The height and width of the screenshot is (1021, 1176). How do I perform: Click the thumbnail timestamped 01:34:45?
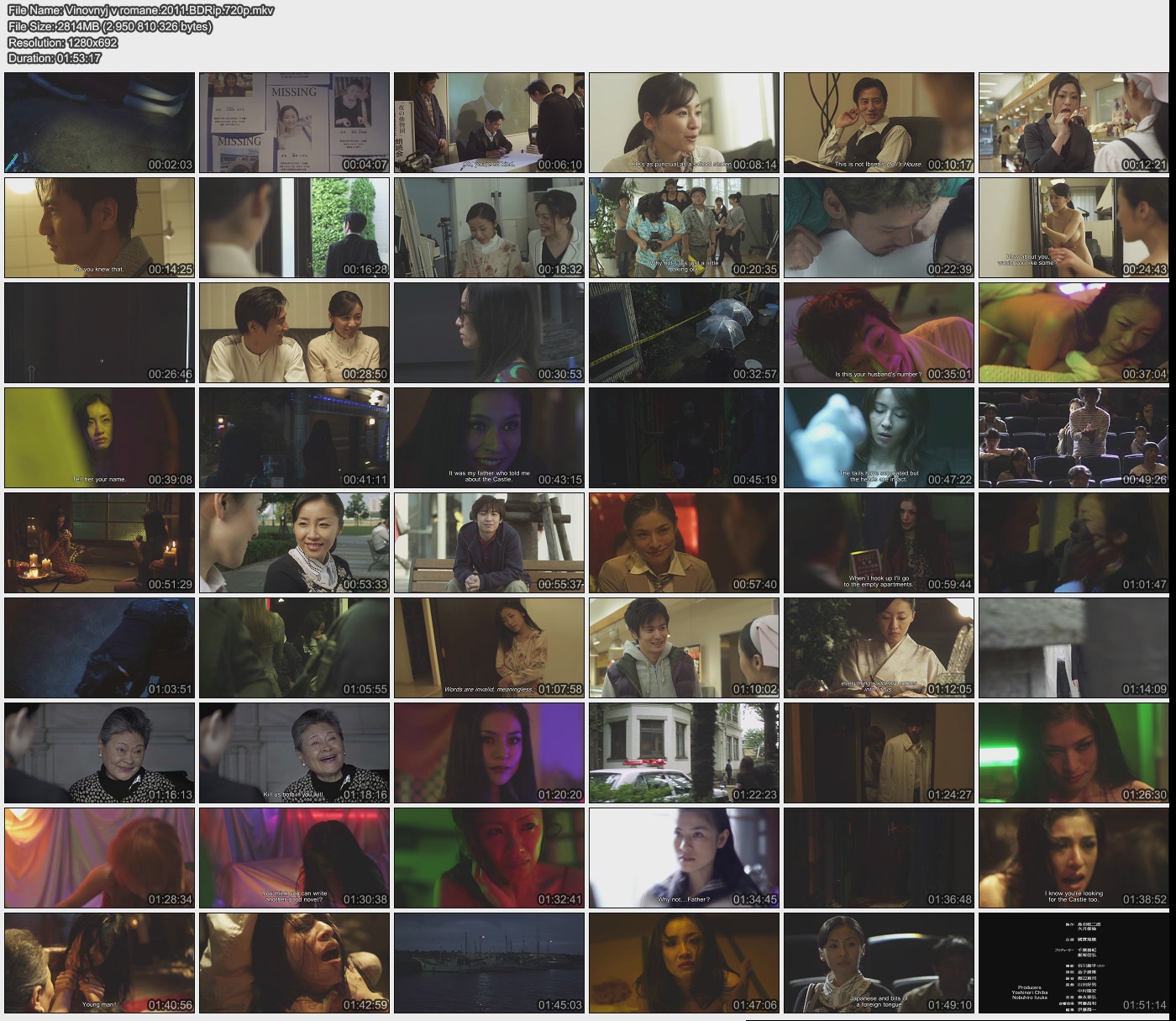[x=684, y=858]
